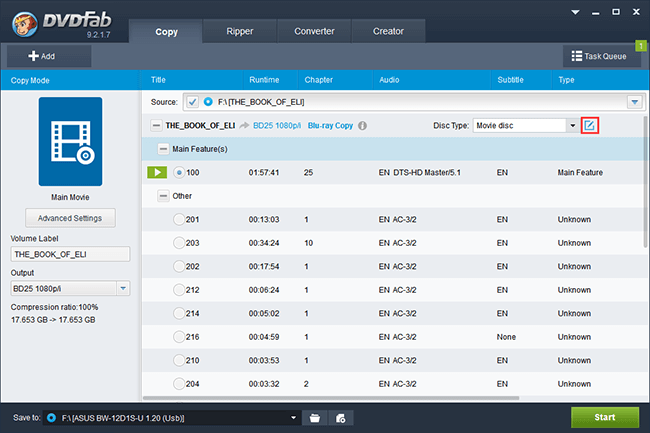Click the Copy Mode panel header
Viewport: 650px width, 433px height.
point(70,80)
